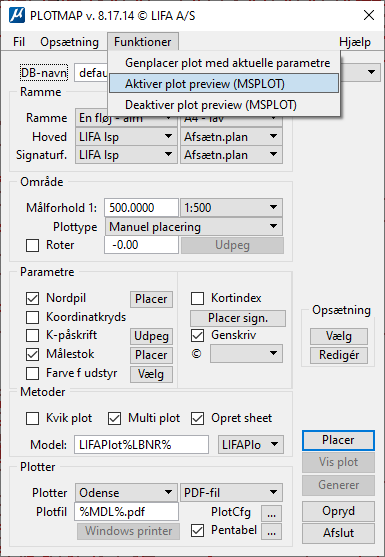Disable the Multi plot checkbox
This screenshot has height=557, width=385.
(x=114, y=418)
